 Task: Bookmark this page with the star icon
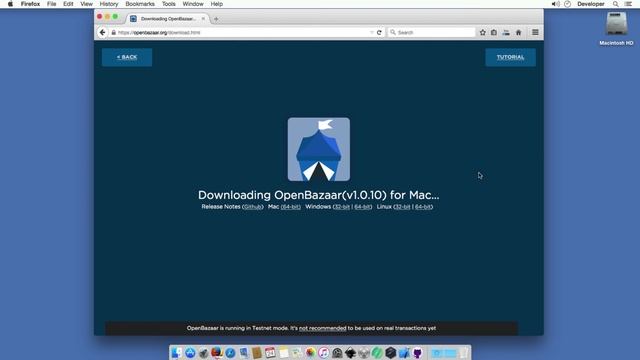click(x=482, y=32)
